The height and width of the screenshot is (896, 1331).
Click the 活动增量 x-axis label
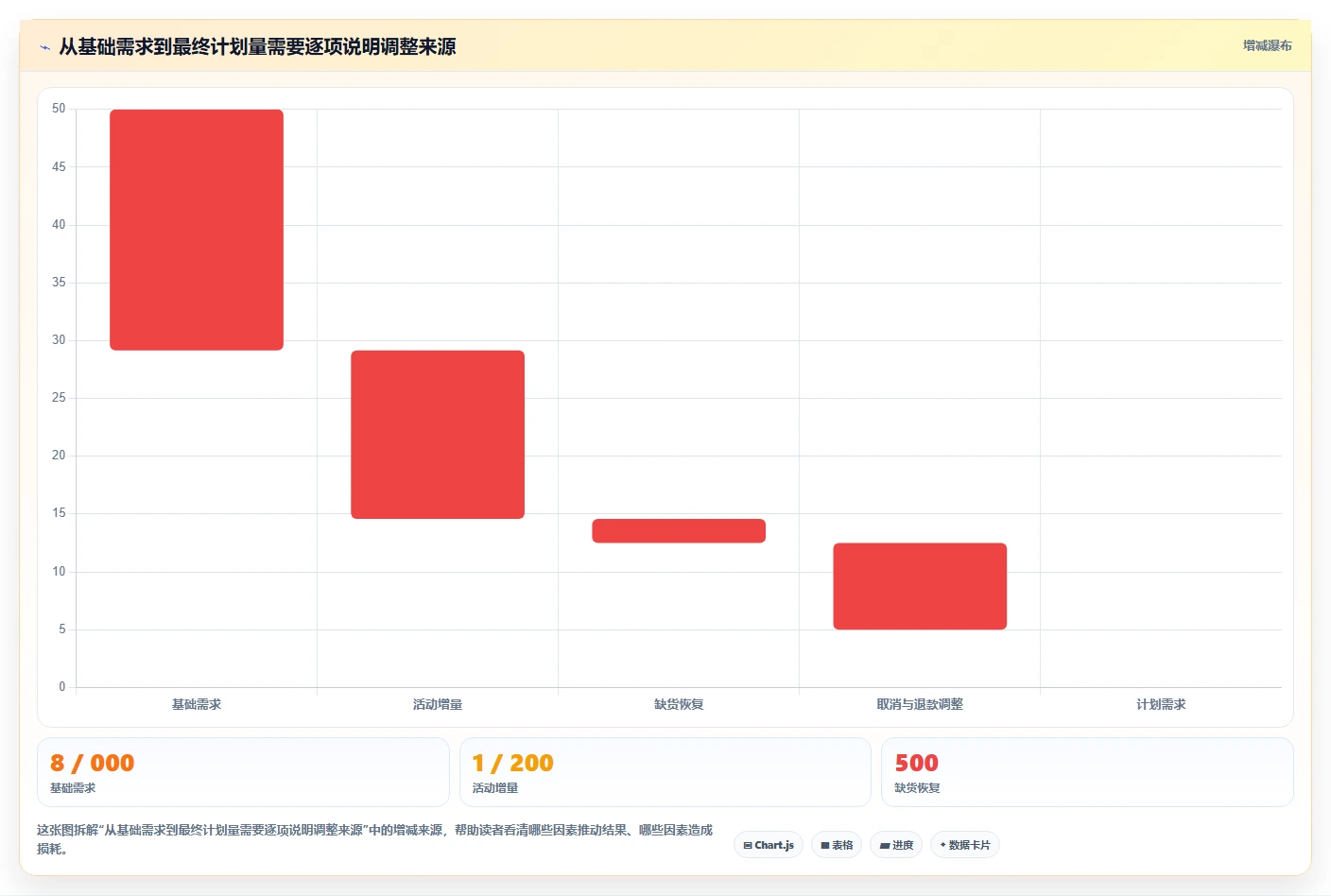[438, 704]
